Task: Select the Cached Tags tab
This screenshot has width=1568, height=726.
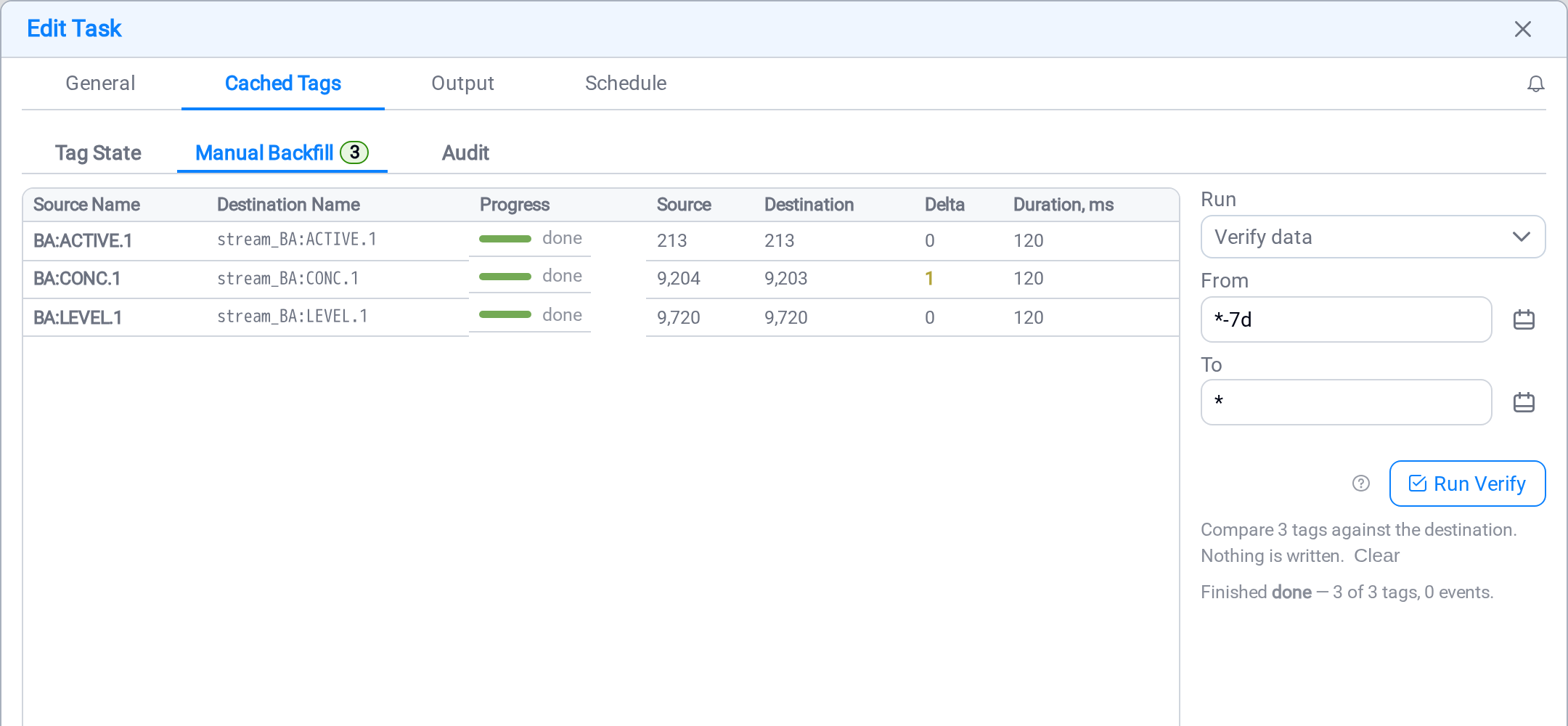Action: point(283,83)
